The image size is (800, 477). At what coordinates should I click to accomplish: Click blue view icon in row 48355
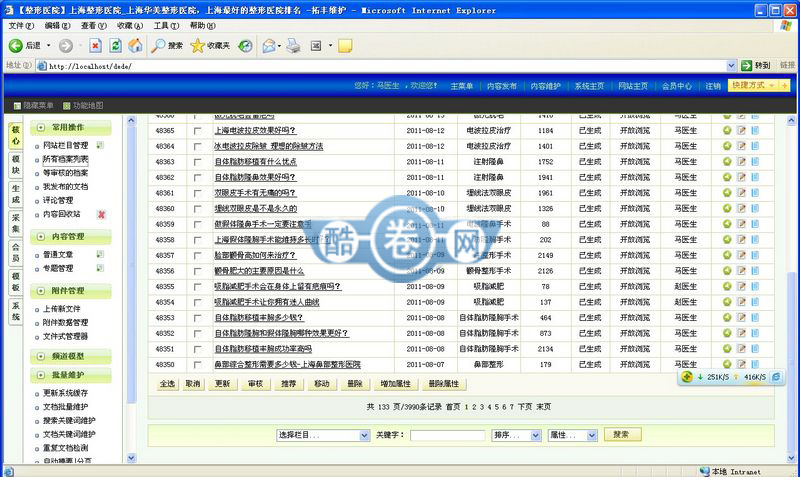[x=755, y=286]
